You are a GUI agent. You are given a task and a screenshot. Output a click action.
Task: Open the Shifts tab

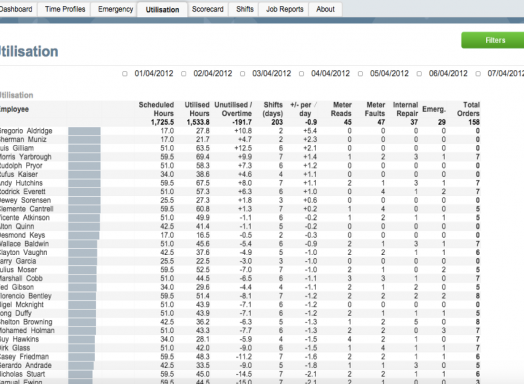245,9
